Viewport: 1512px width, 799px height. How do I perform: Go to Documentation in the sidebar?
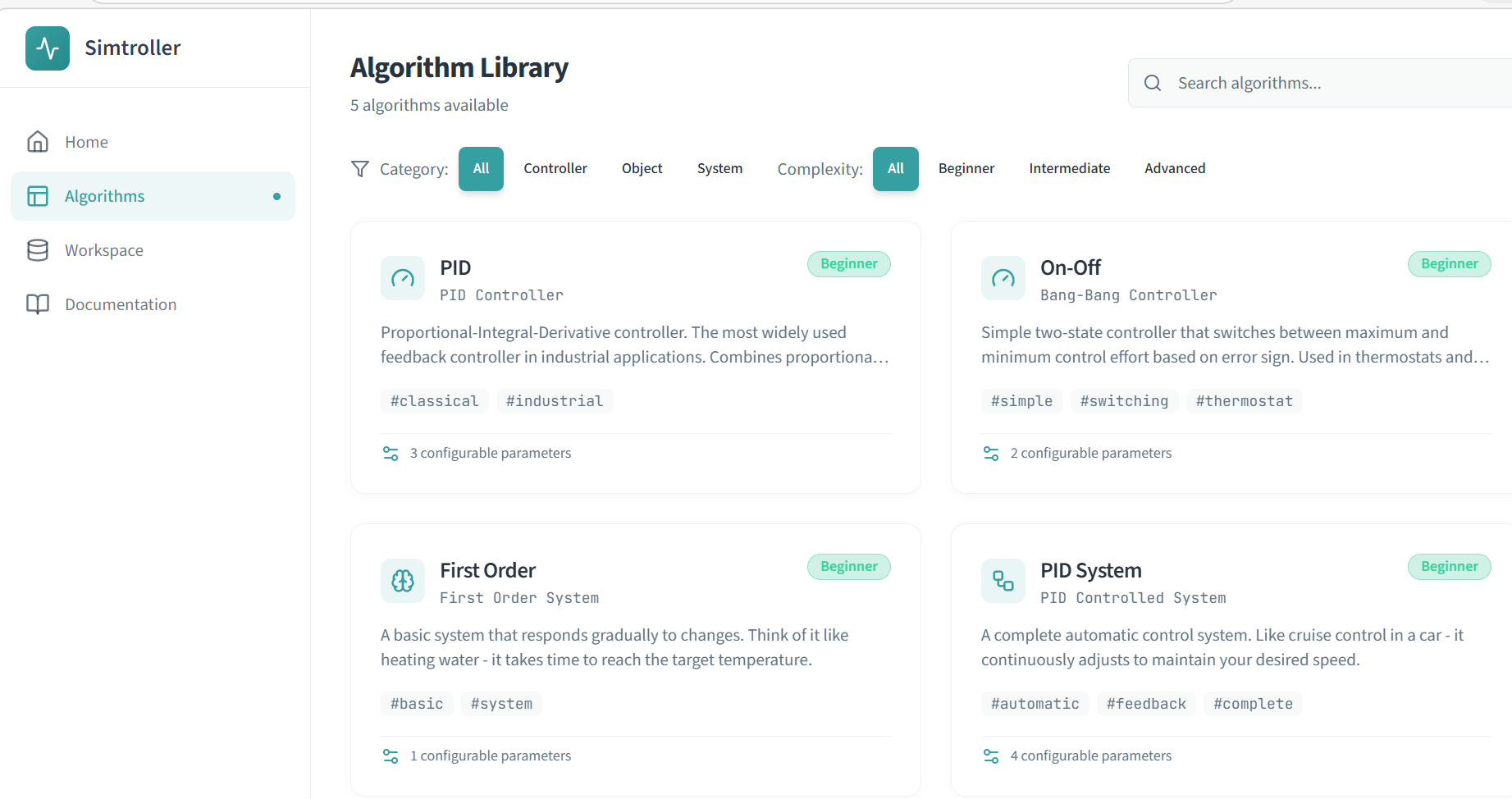[121, 304]
